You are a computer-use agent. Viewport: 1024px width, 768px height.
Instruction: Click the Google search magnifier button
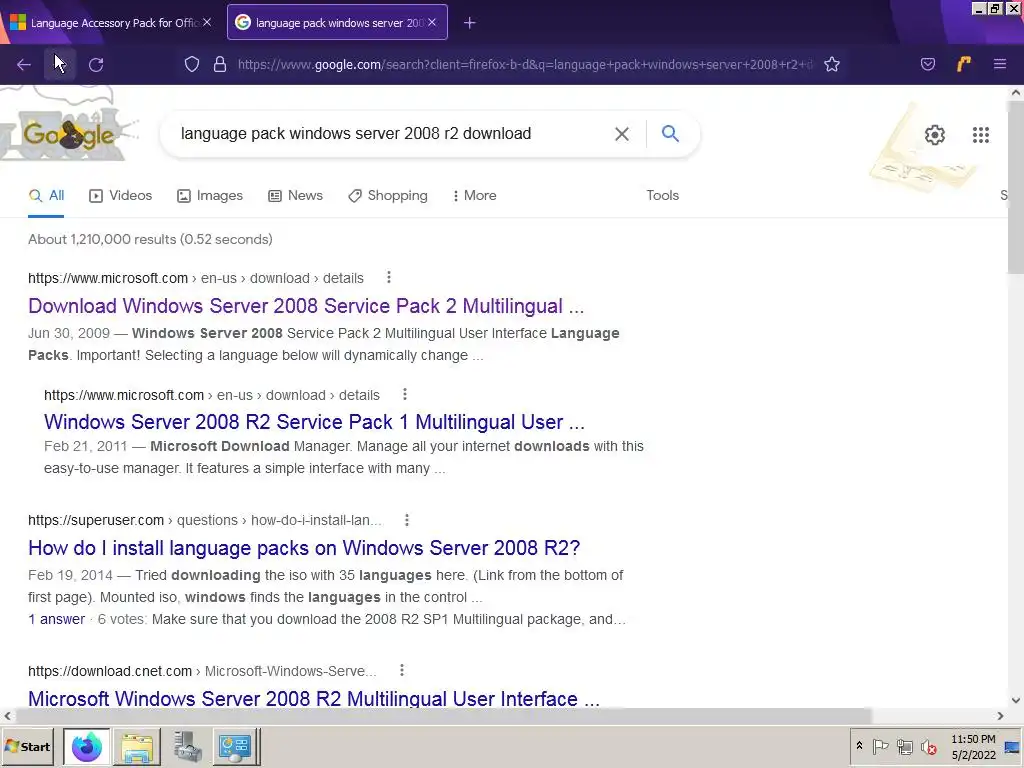pos(671,134)
